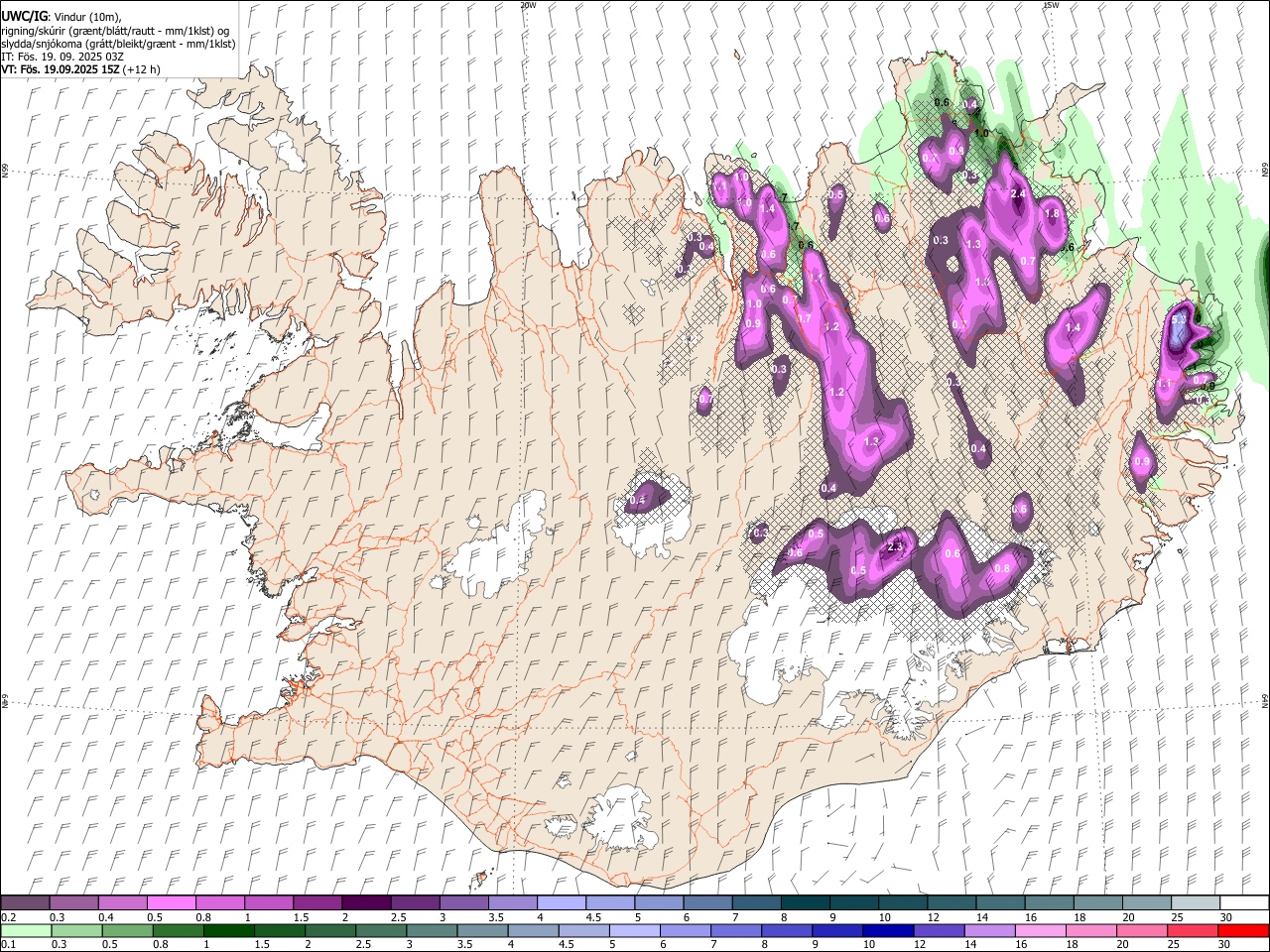
Task: Click the light green 0.3 swatch in lower legend row
Action: 76,930
